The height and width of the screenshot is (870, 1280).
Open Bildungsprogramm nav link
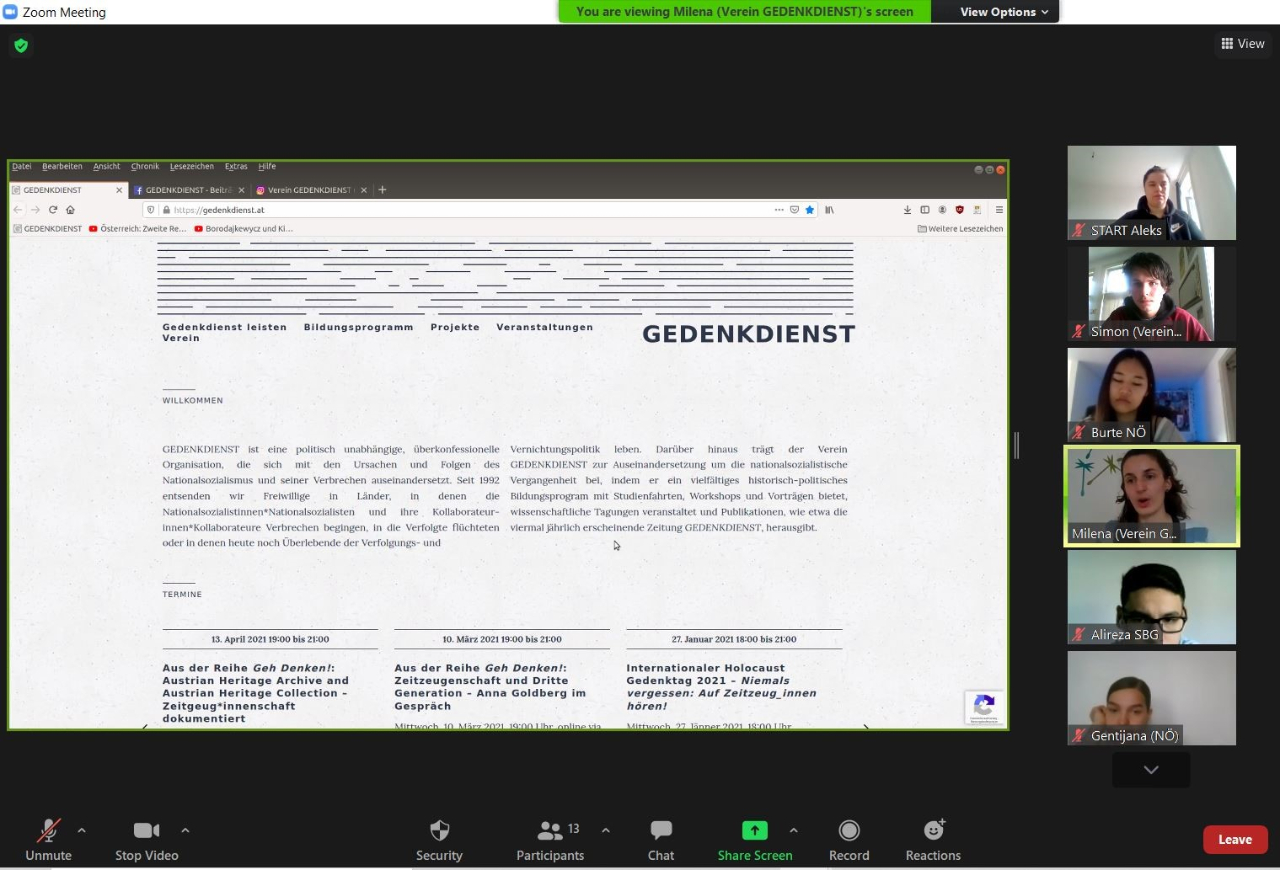click(x=359, y=327)
